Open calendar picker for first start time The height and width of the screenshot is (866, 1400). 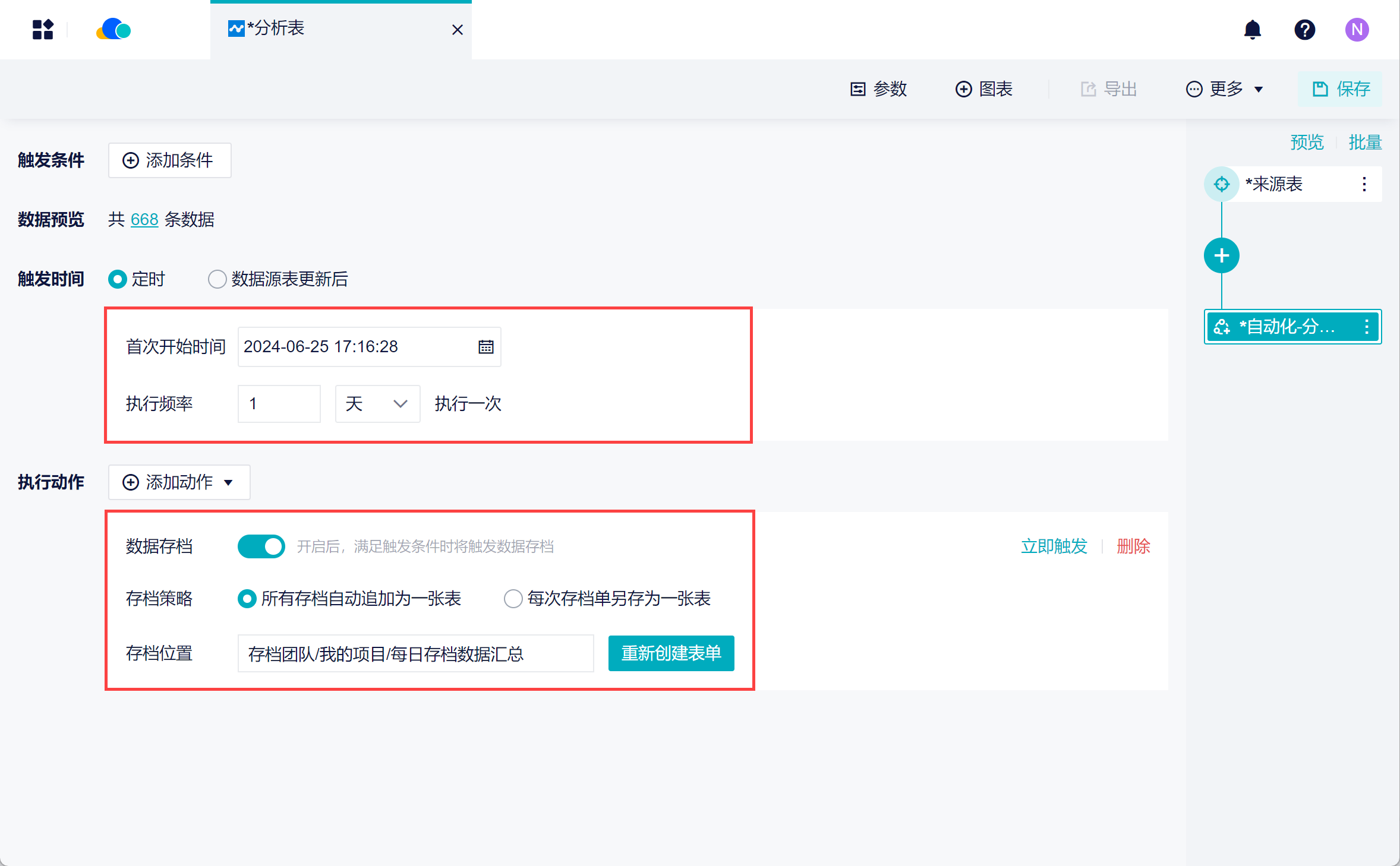(485, 347)
